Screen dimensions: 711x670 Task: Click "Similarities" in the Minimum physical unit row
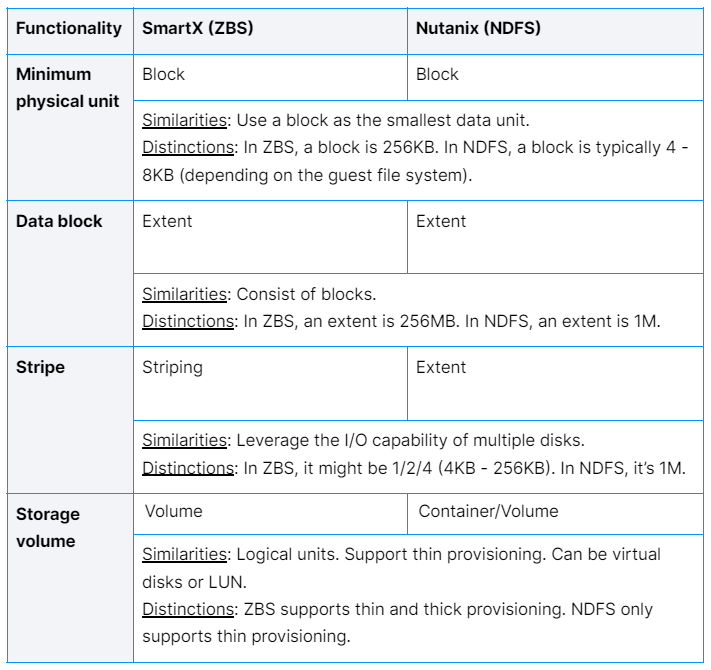[185, 121]
